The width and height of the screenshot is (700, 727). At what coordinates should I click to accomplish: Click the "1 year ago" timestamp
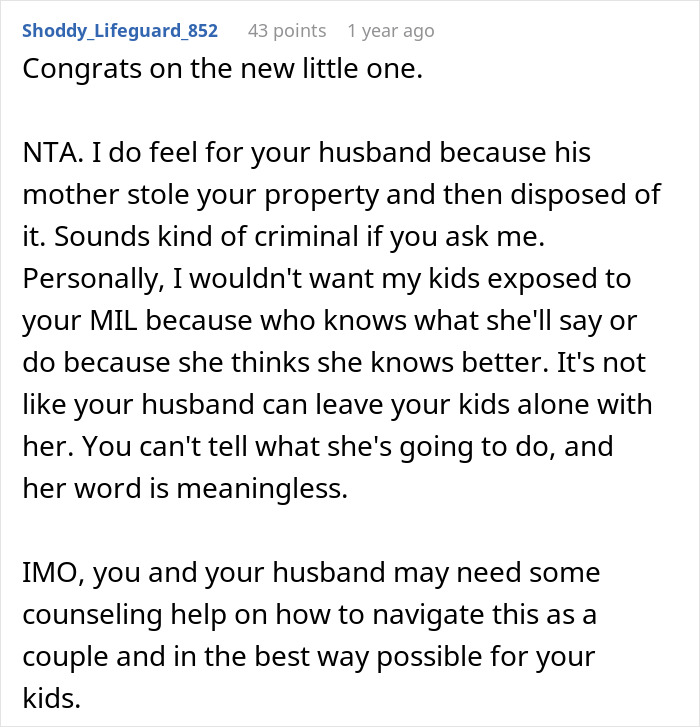click(390, 31)
